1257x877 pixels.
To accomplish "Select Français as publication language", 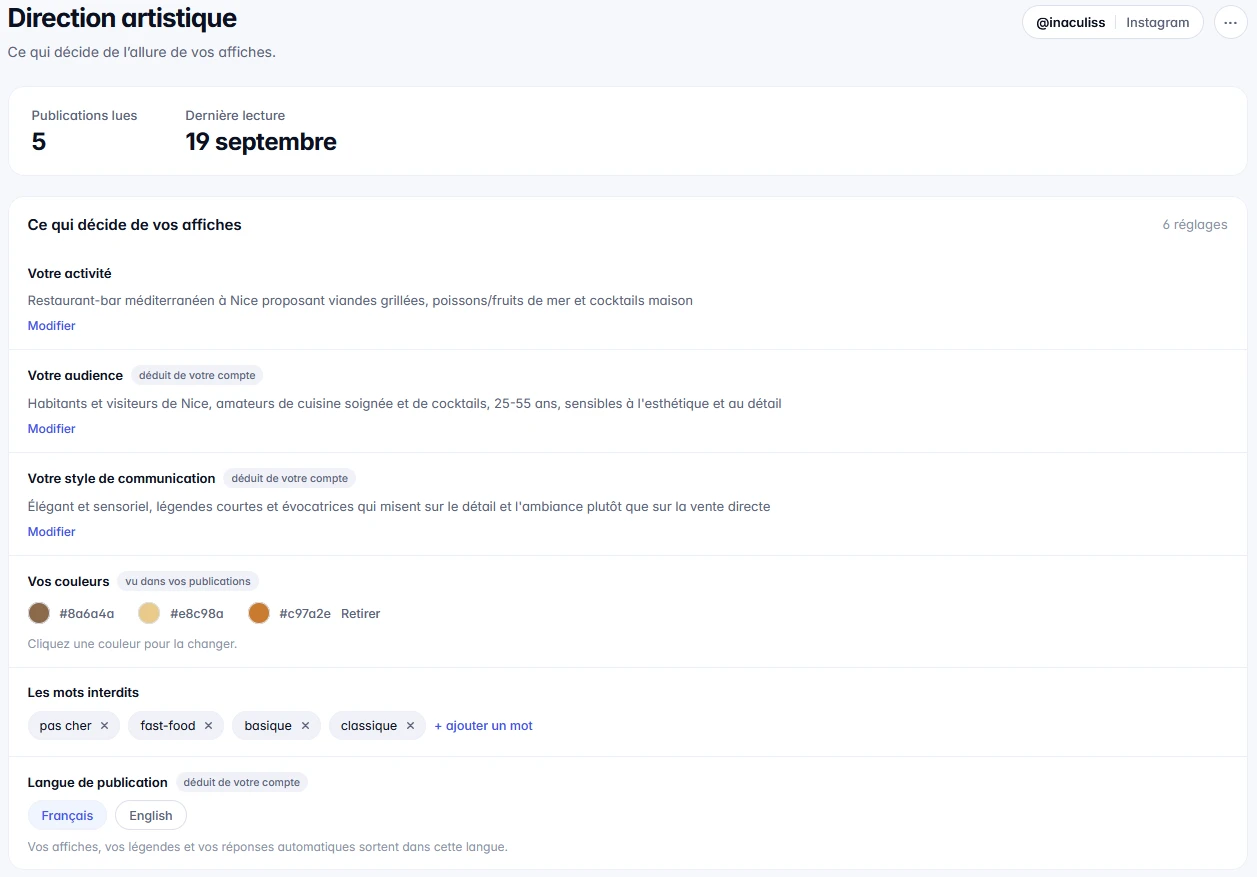I will point(67,816).
